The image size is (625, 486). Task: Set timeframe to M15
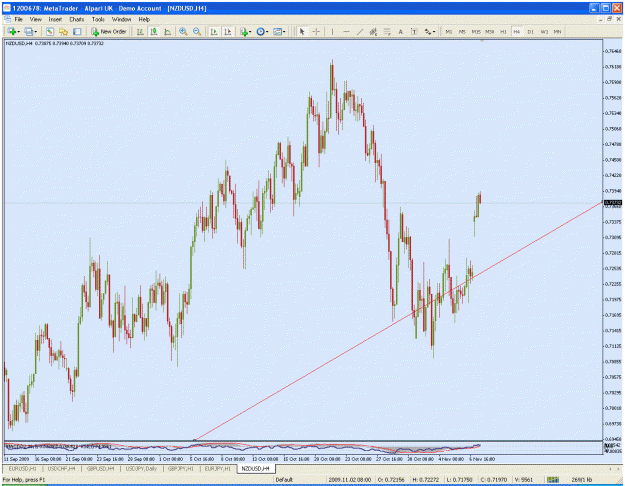[x=476, y=31]
